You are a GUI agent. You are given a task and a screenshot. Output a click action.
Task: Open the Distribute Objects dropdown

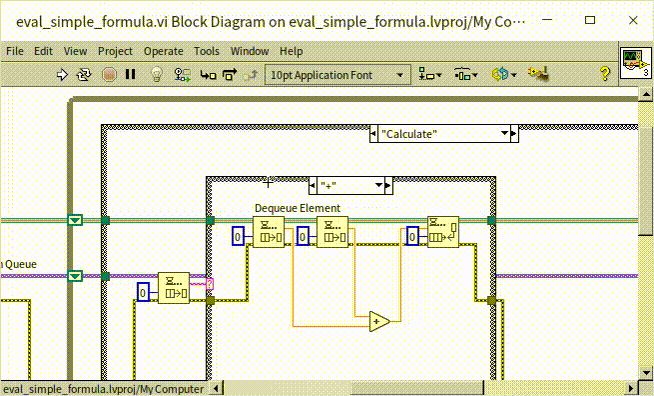465,75
